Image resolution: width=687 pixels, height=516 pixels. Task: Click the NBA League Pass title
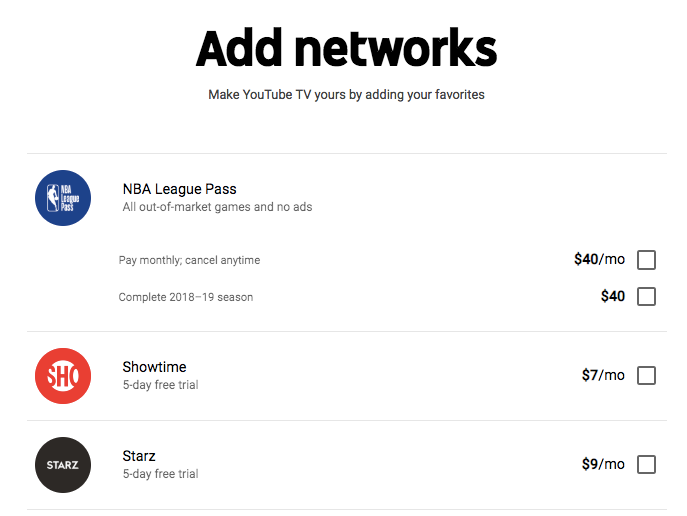pyautogui.click(x=179, y=189)
